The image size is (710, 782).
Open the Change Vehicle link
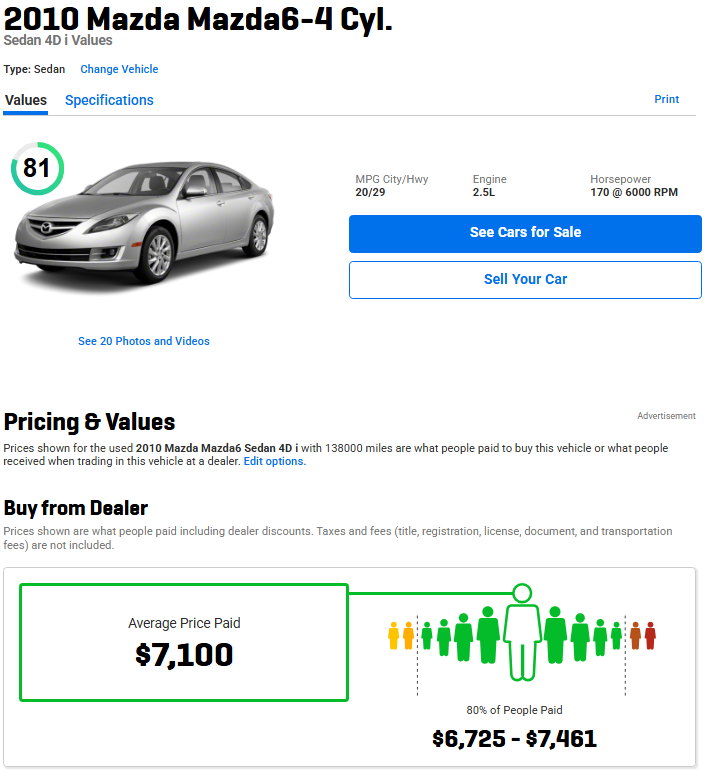point(119,69)
